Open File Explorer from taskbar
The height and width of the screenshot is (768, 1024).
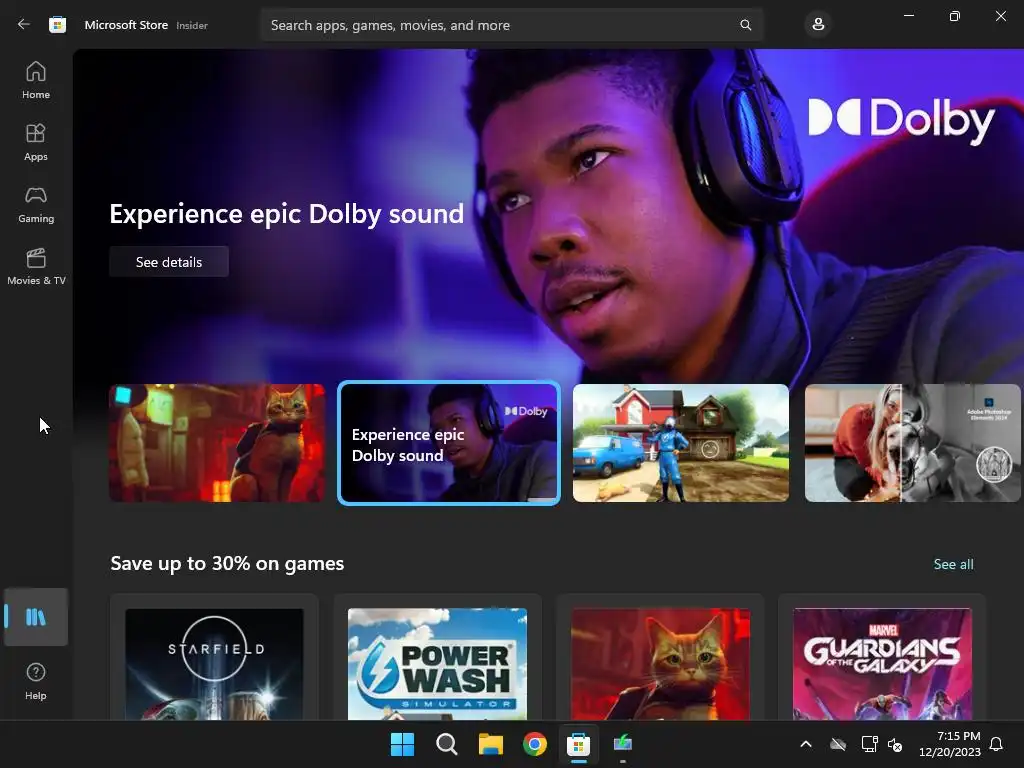click(490, 744)
